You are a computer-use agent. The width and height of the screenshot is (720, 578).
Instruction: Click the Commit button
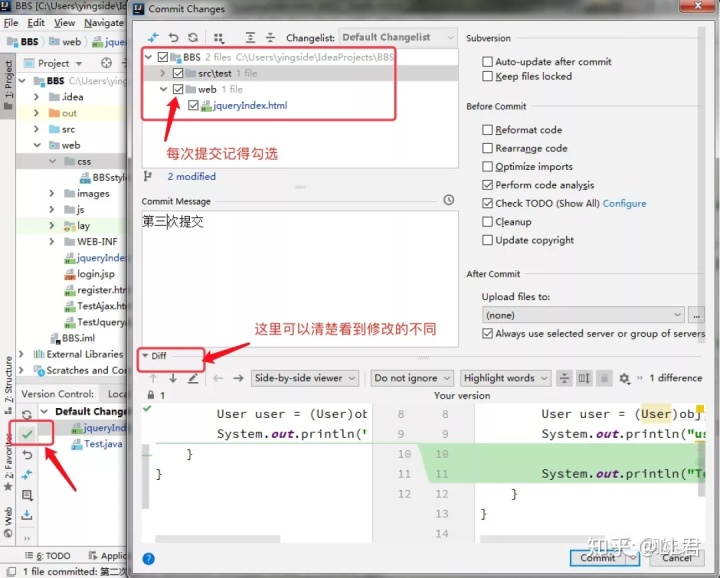pyautogui.click(x=598, y=558)
